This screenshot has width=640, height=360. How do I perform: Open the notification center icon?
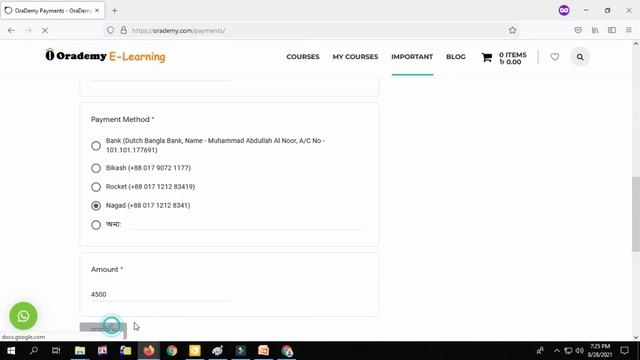pos(624,351)
